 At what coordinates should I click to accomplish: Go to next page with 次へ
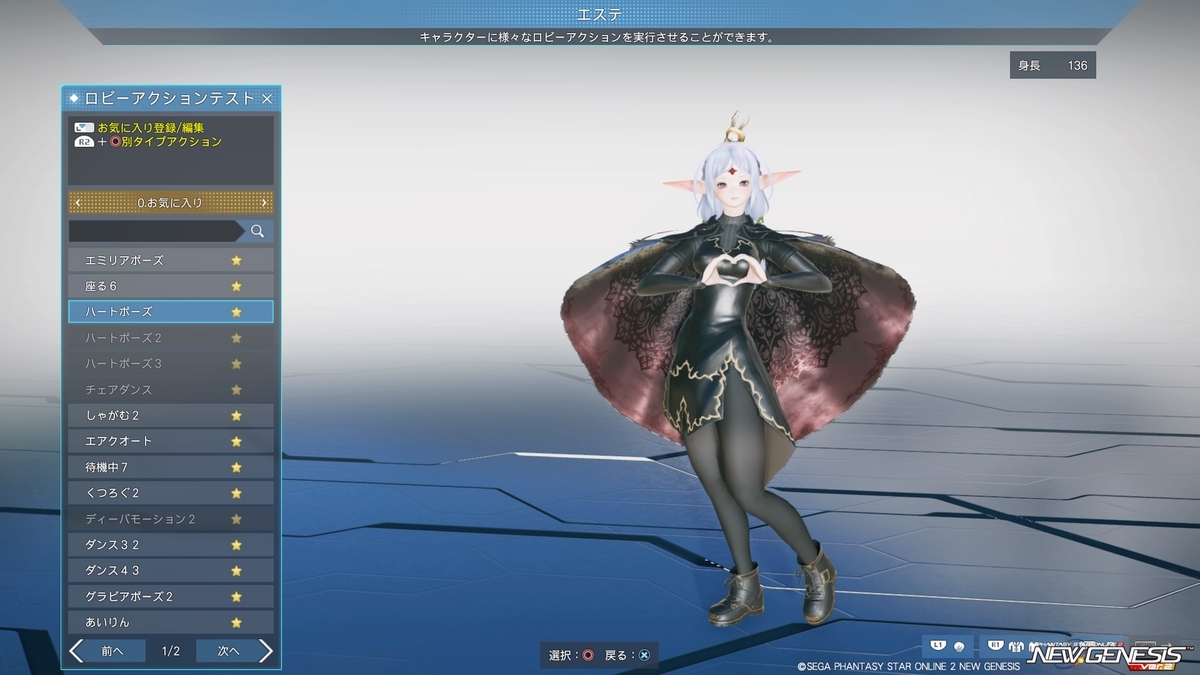point(228,651)
